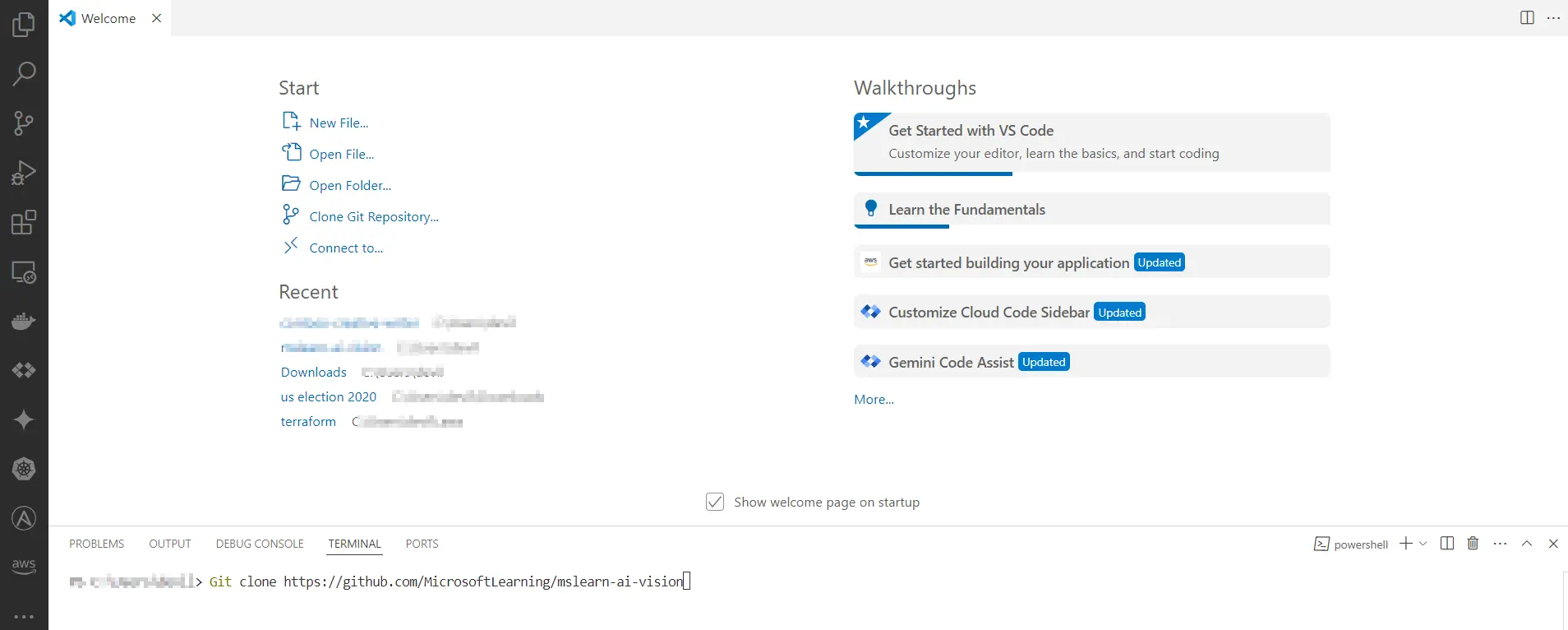Open the terraform recent folder
1568x630 pixels.
[x=308, y=421]
